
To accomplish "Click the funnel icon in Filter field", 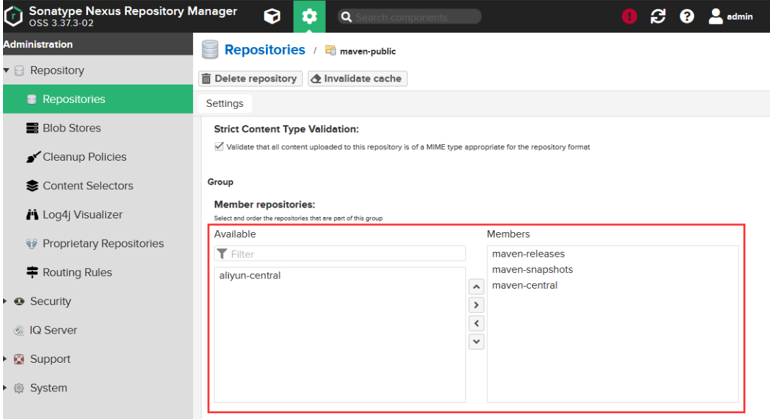I will click(x=222, y=253).
